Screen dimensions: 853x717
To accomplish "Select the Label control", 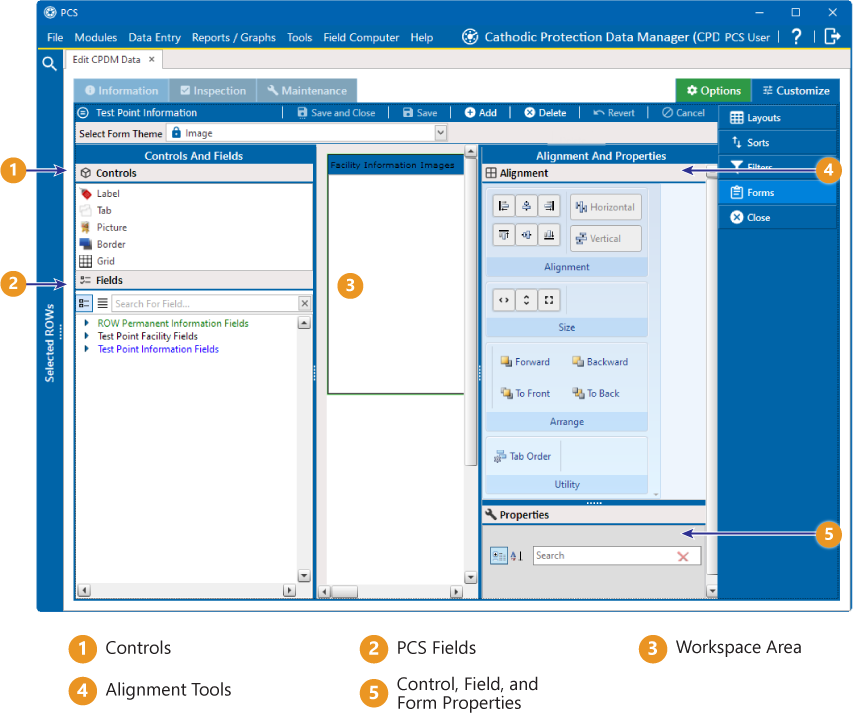I will coord(107,194).
